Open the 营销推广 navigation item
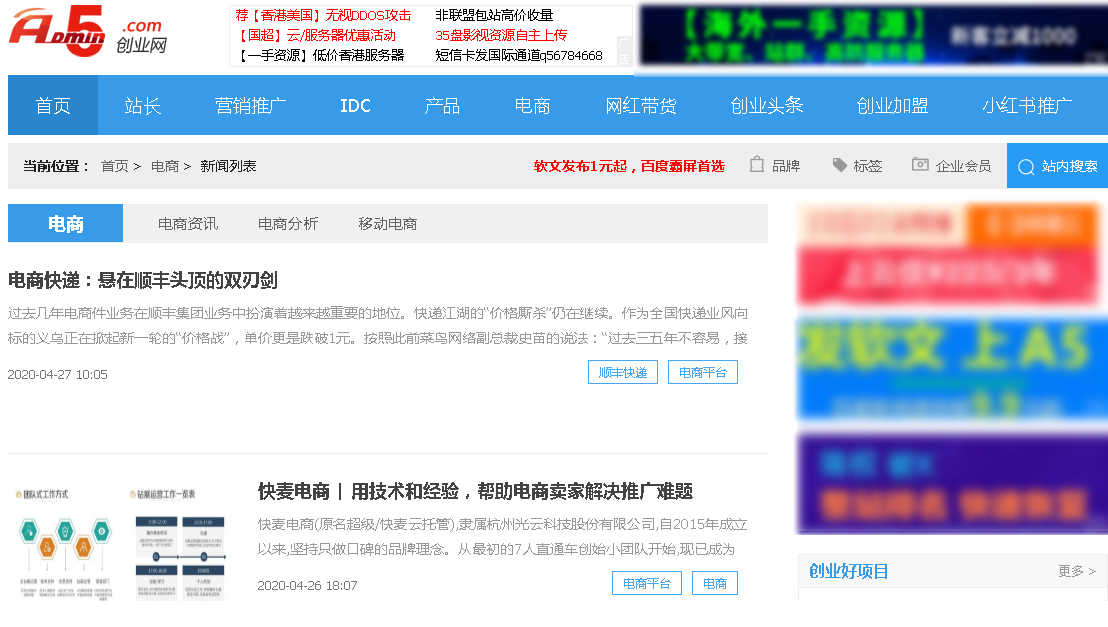This screenshot has width=1108, height=627. 253,104
